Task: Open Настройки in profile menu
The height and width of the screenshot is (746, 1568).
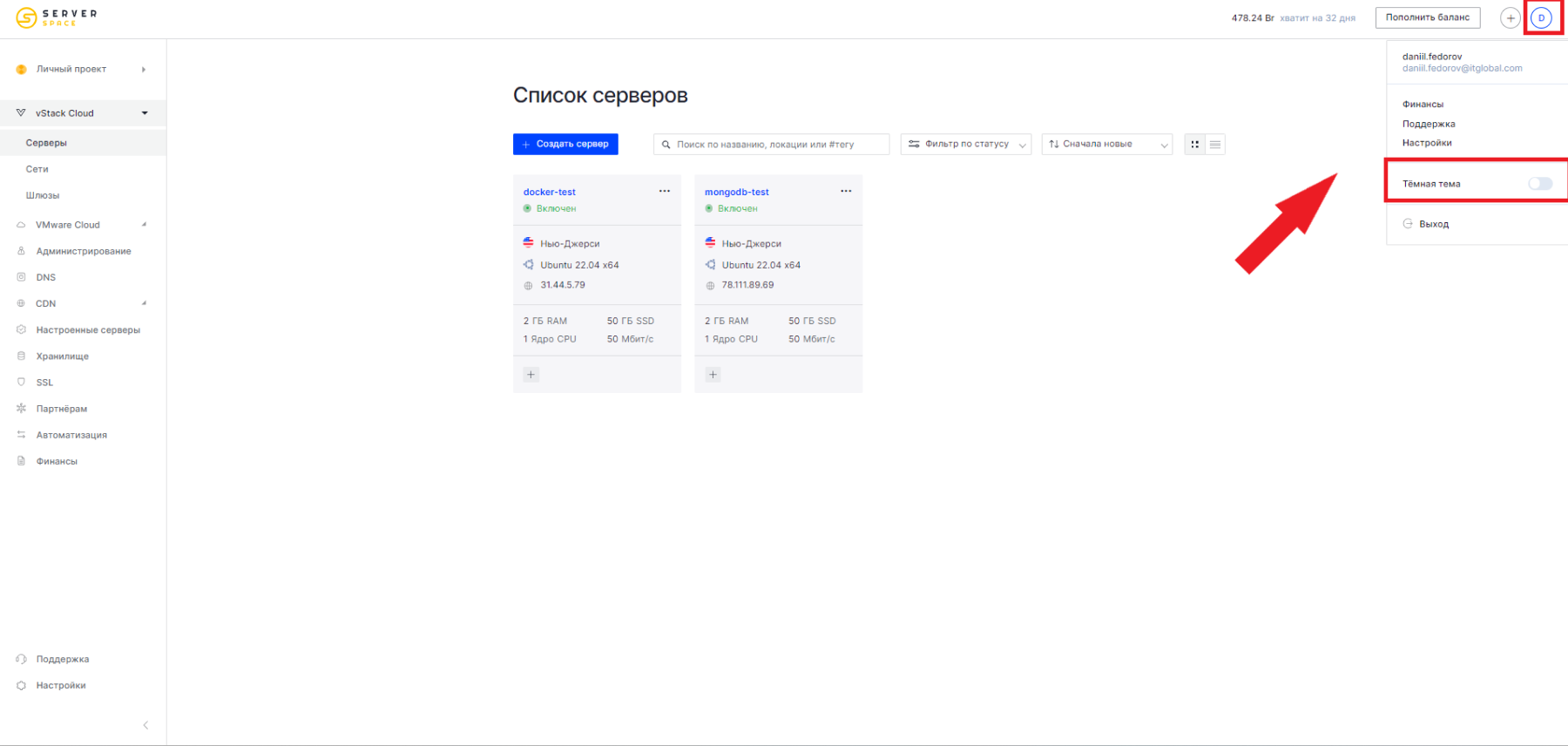Action: [1427, 143]
